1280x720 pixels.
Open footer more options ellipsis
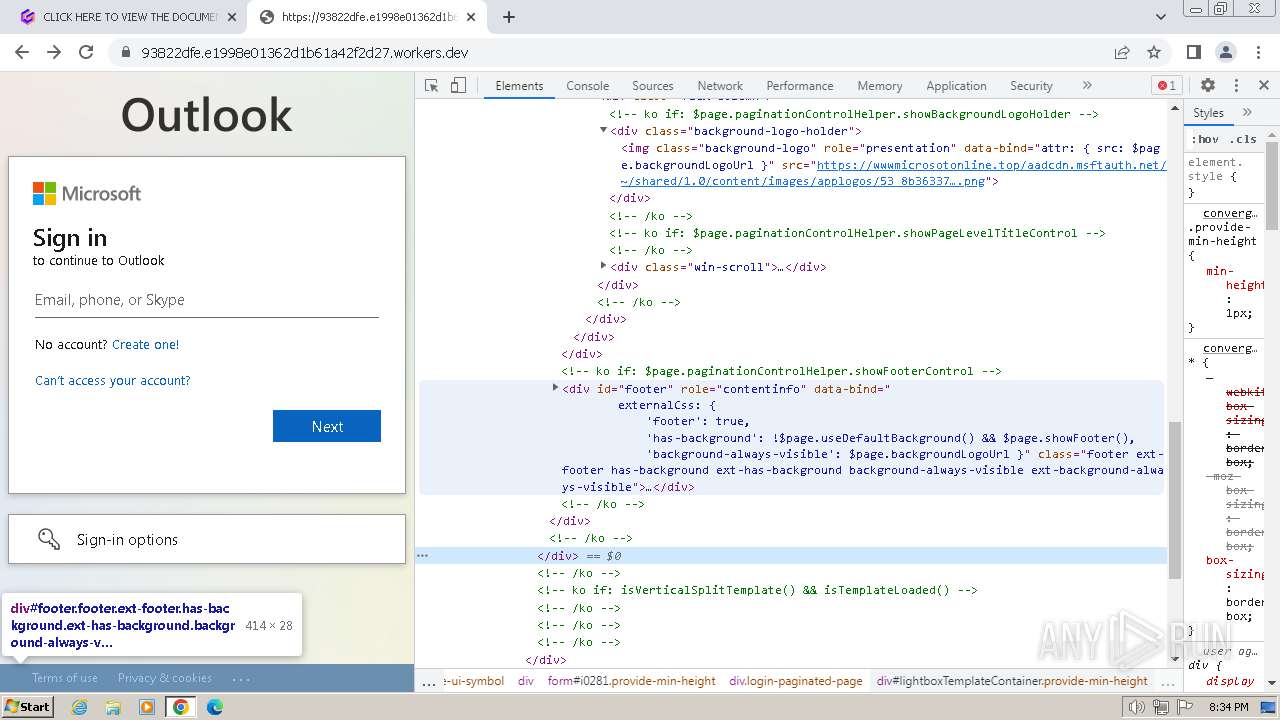coord(241,678)
